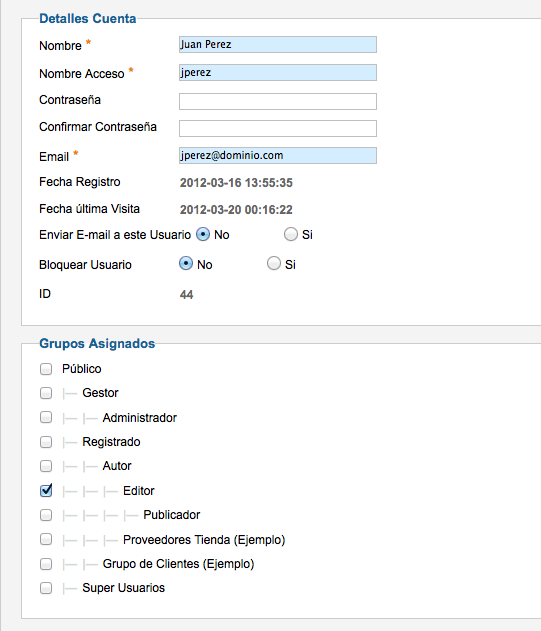Select No for Bloquear Usuario
541x631 pixels.
[x=186, y=264]
